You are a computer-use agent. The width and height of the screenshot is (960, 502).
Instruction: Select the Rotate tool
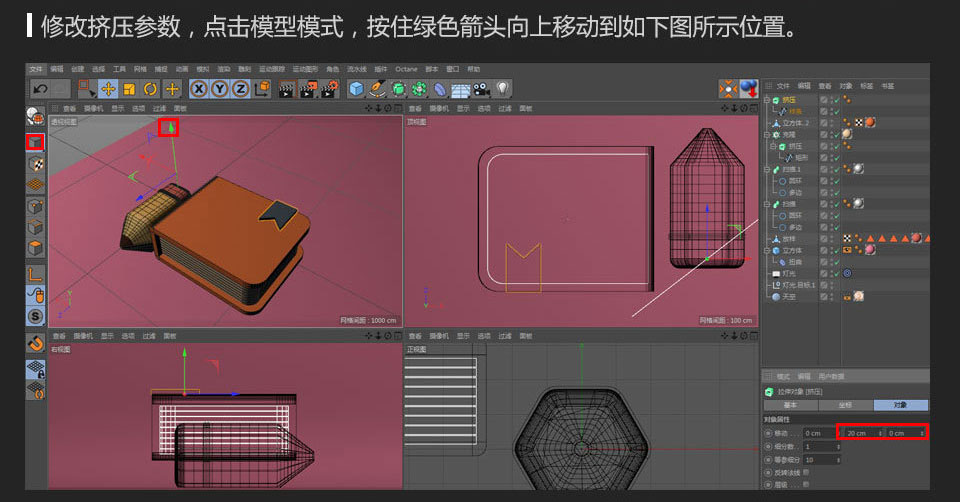tap(150, 89)
